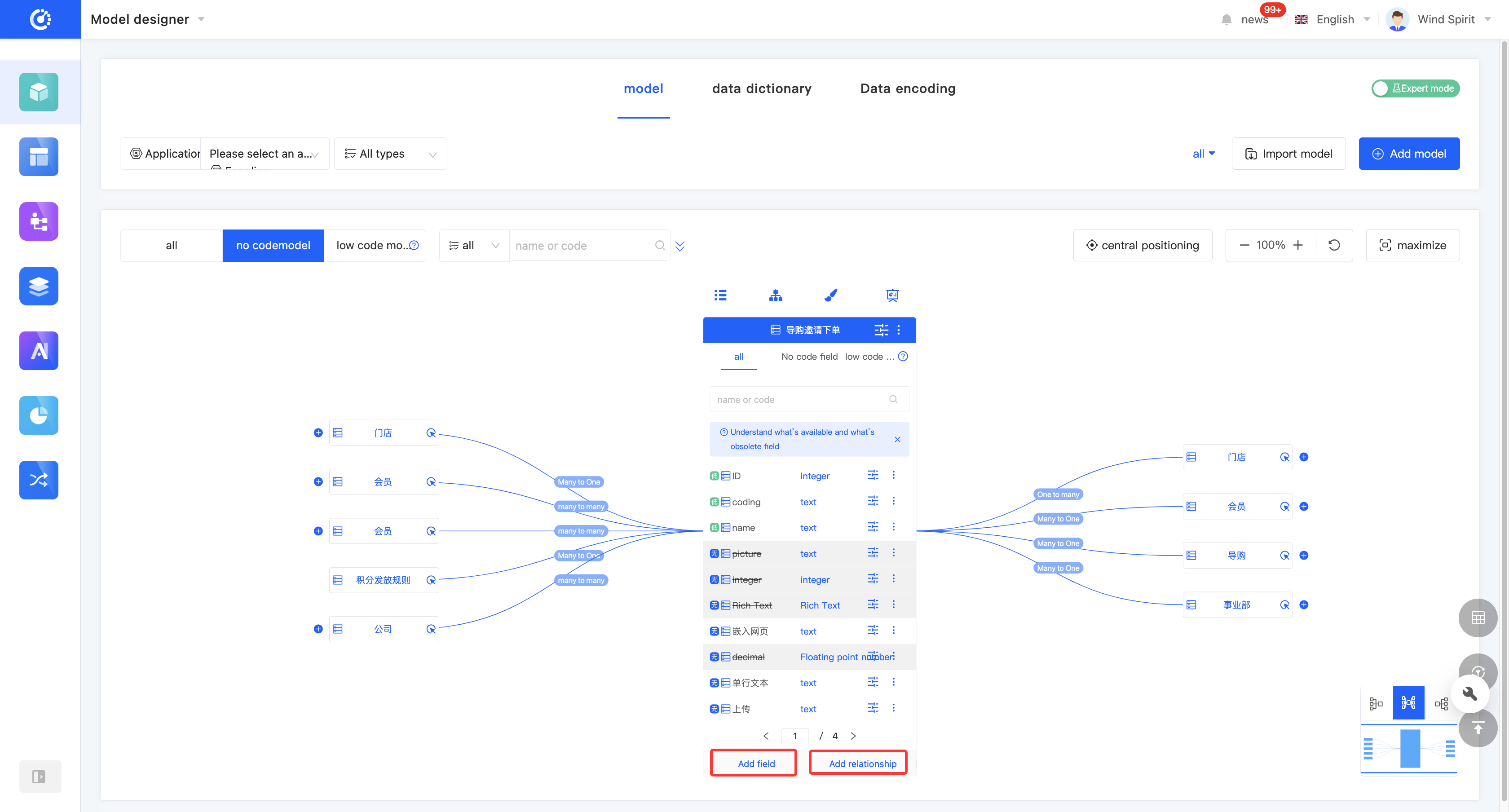Click the plus zoom-in button

click(x=1298, y=245)
